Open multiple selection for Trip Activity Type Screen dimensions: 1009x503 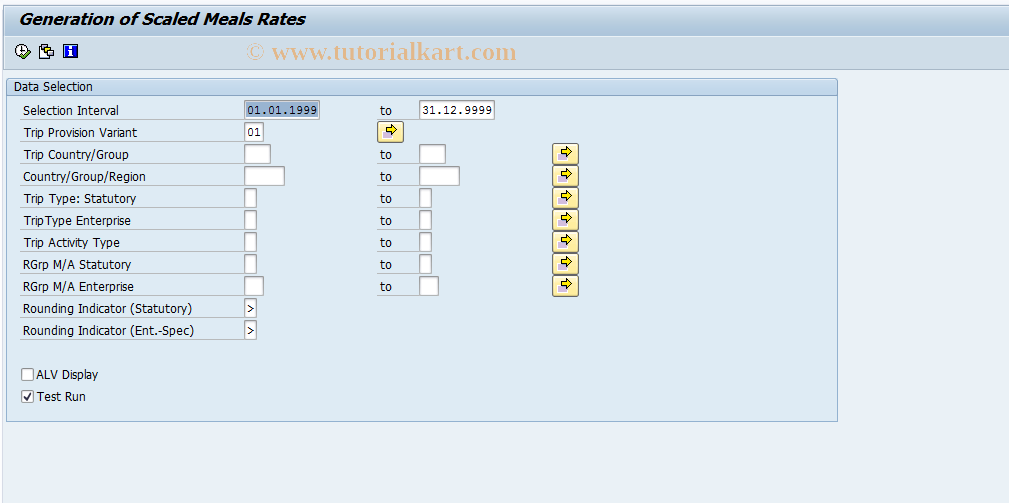click(x=565, y=241)
